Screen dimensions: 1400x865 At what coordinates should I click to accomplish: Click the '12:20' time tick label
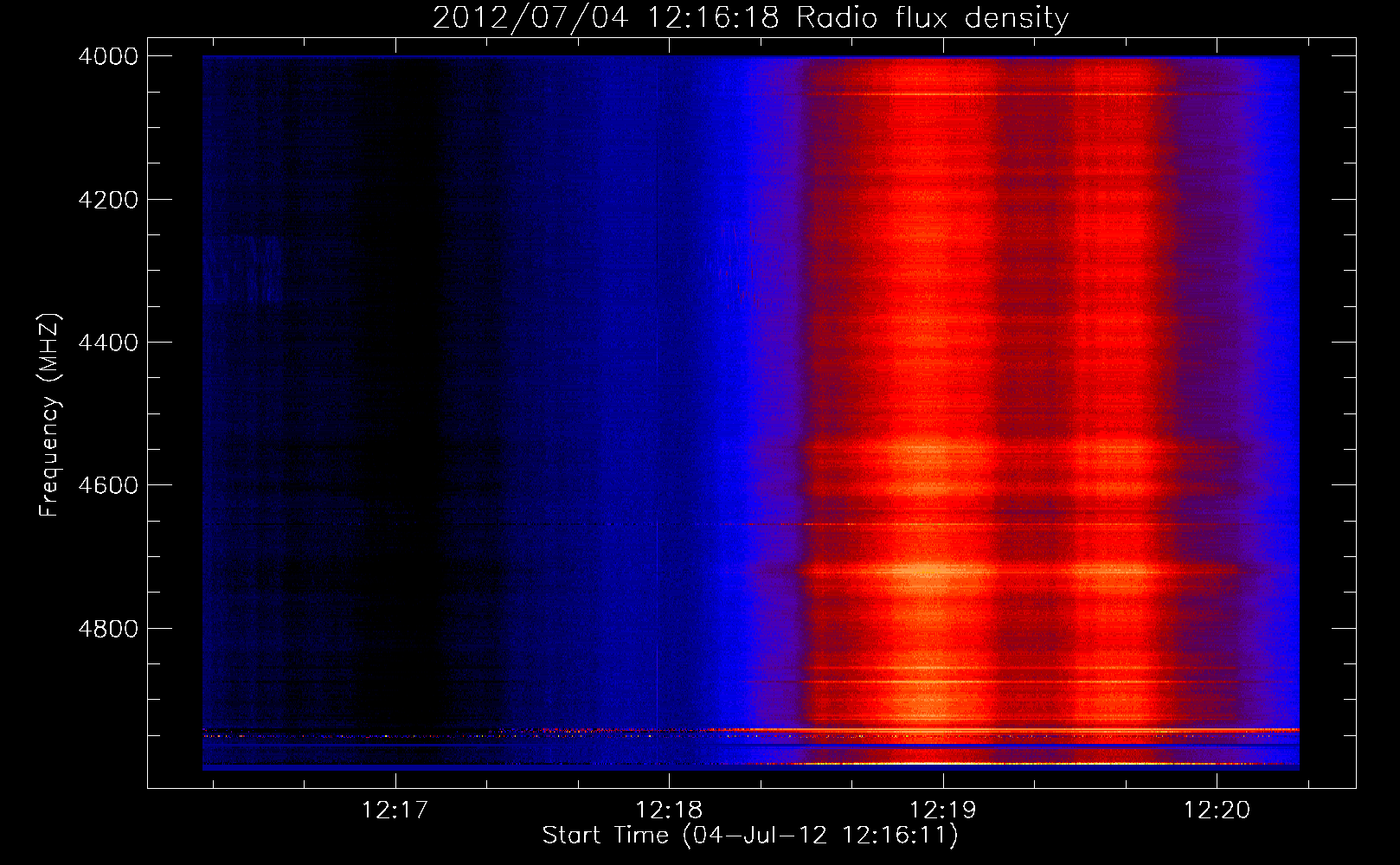point(1217,811)
